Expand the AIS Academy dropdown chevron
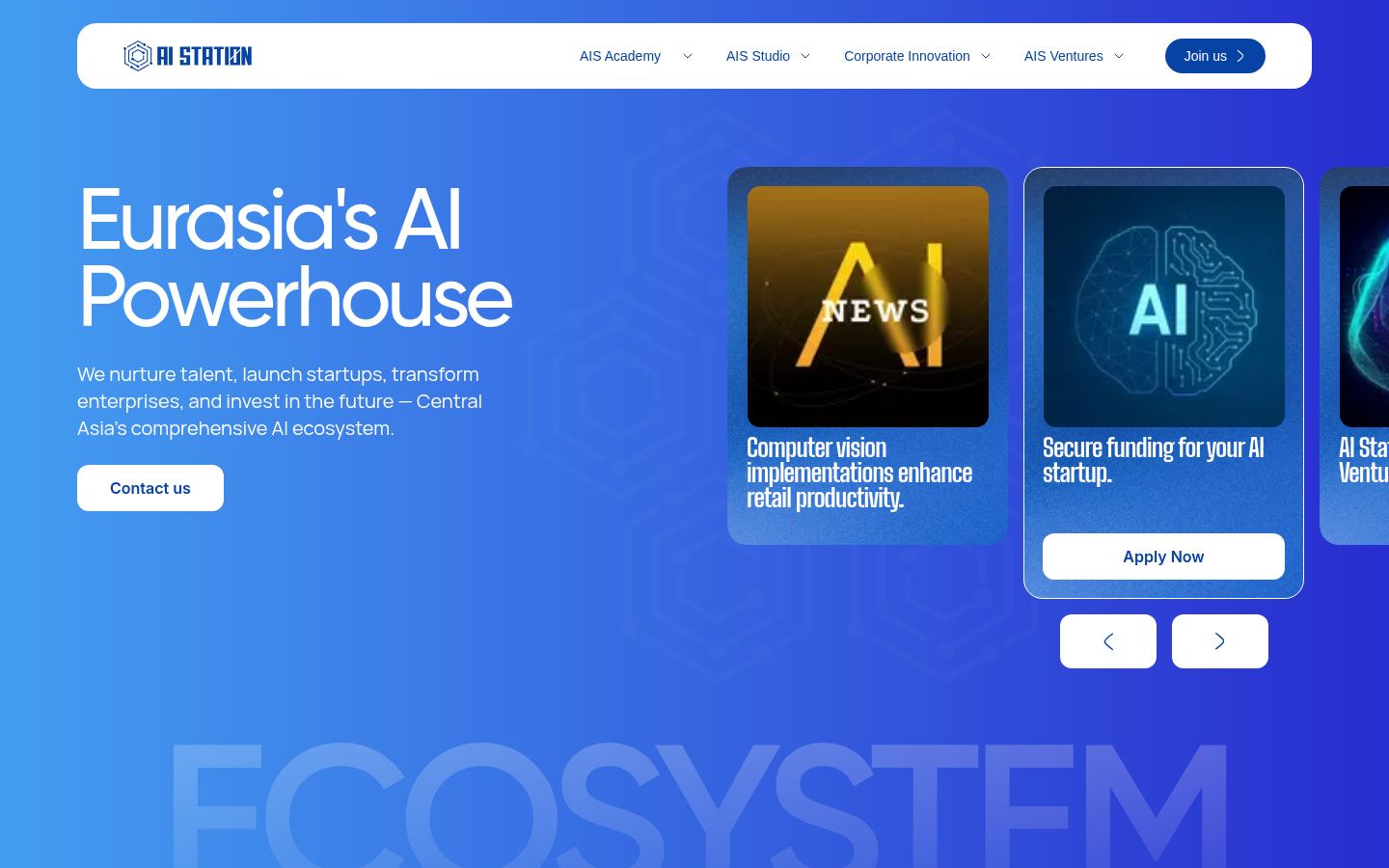 (x=688, y=56)
